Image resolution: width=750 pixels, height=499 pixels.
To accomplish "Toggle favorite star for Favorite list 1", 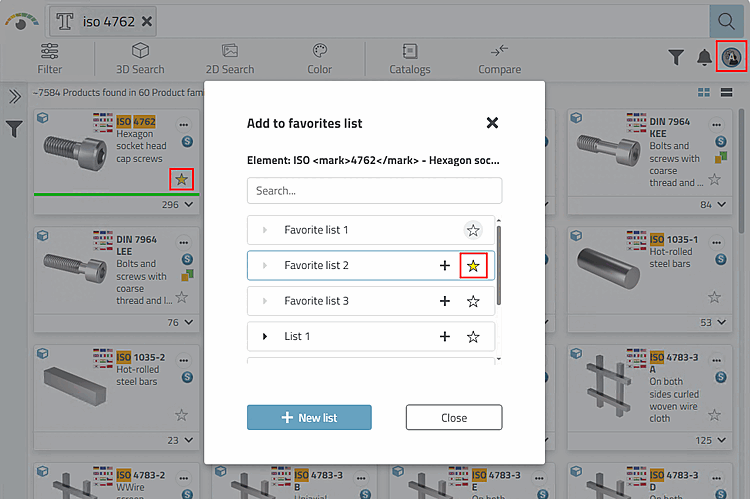I will coord(473,230).
